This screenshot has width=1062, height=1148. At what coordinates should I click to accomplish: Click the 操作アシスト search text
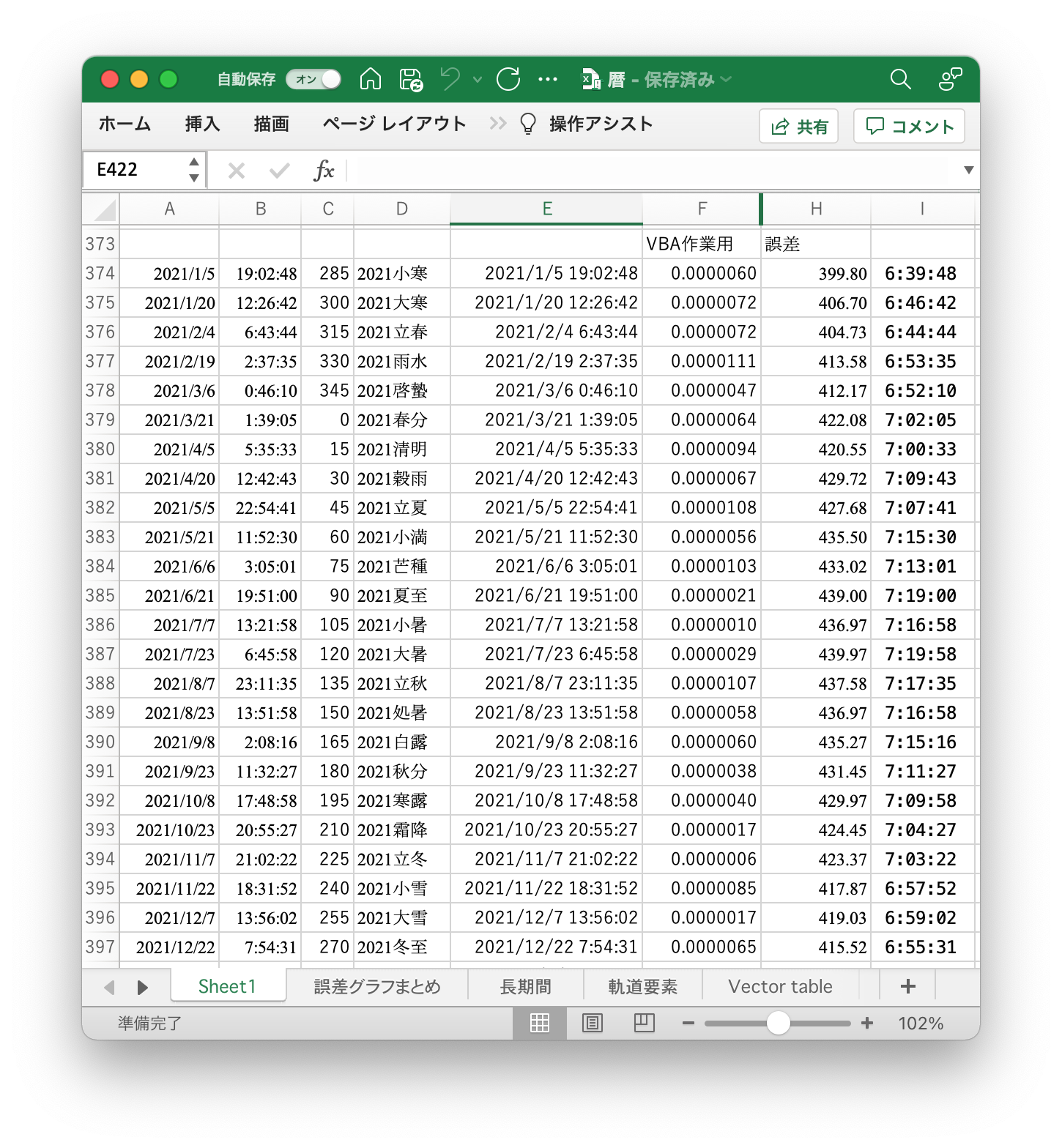click(601, 124)
